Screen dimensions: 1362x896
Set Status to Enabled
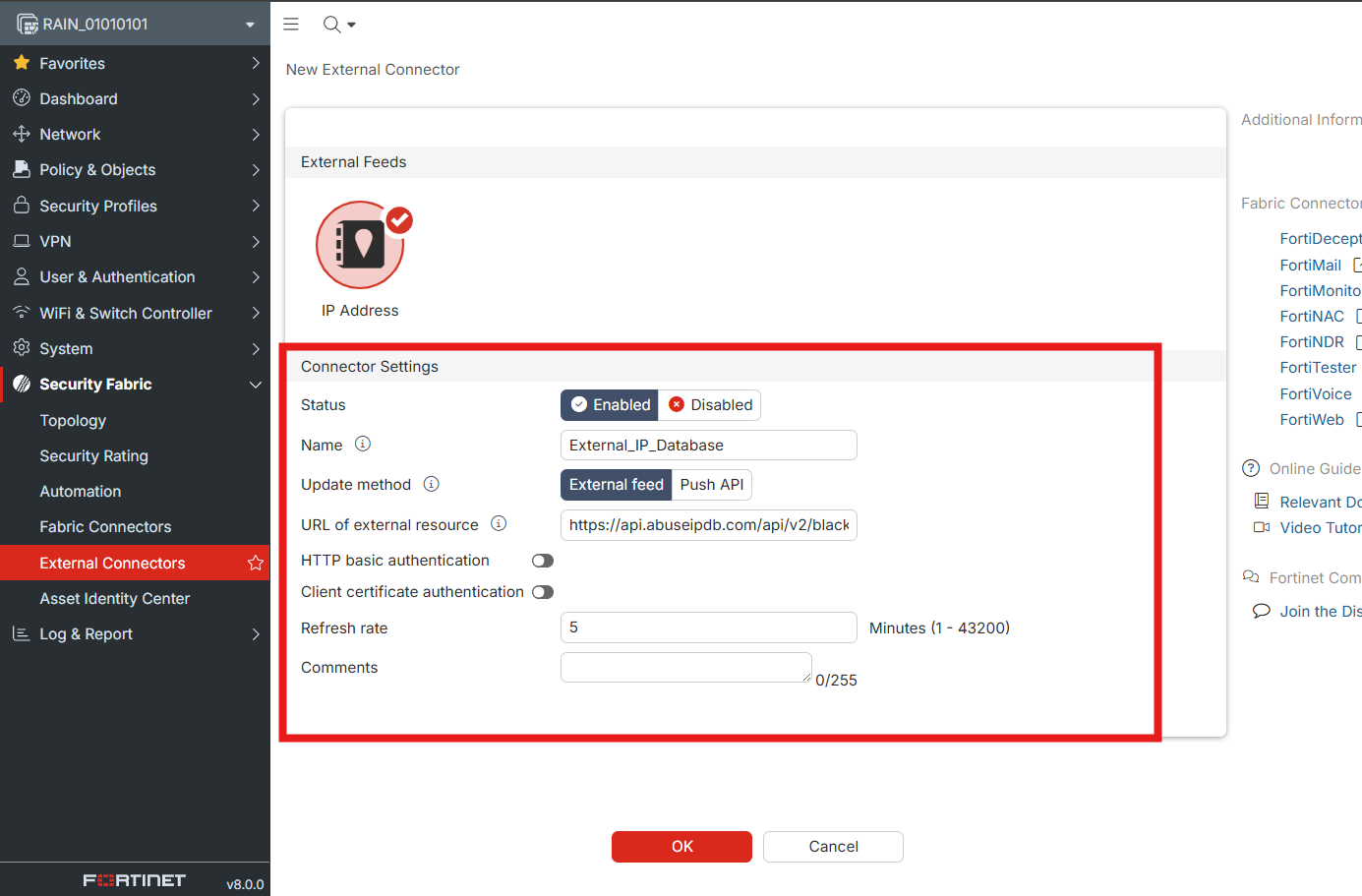click(x=610, y=405)
